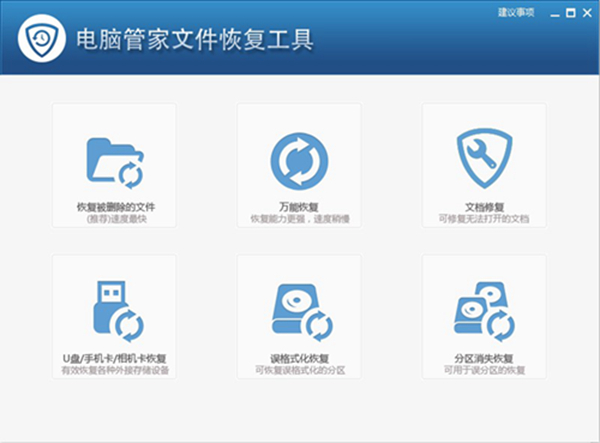Pick the U盘/手机卡/相机卡恢复 label
The width and height of the screenshot is (600, 443).
(114, 358)
